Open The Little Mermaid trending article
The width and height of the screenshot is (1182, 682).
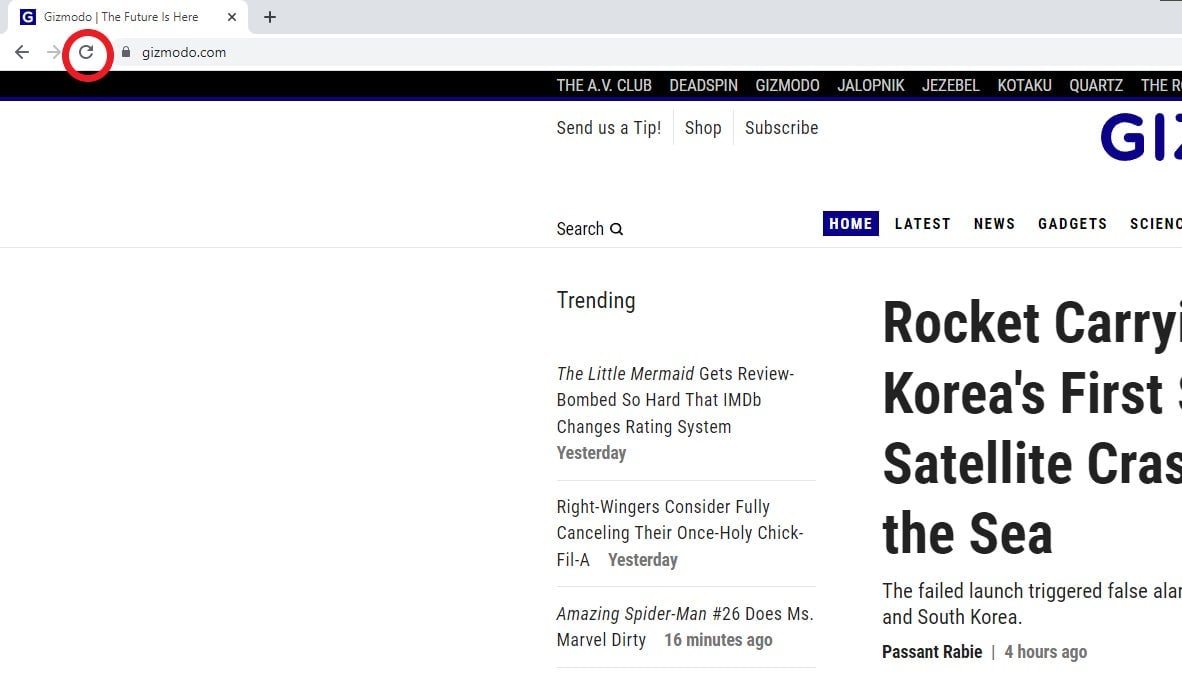coord(674,400)
